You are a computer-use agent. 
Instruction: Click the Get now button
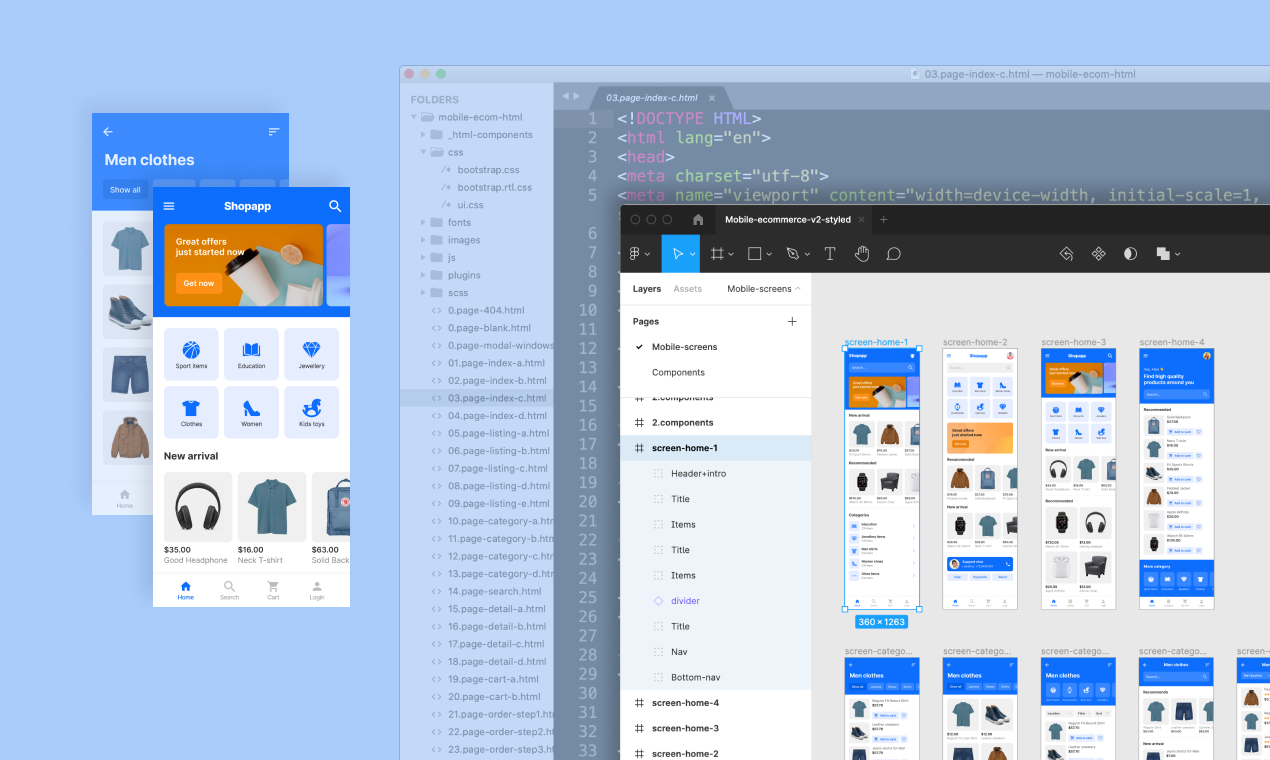click(199, 282)
